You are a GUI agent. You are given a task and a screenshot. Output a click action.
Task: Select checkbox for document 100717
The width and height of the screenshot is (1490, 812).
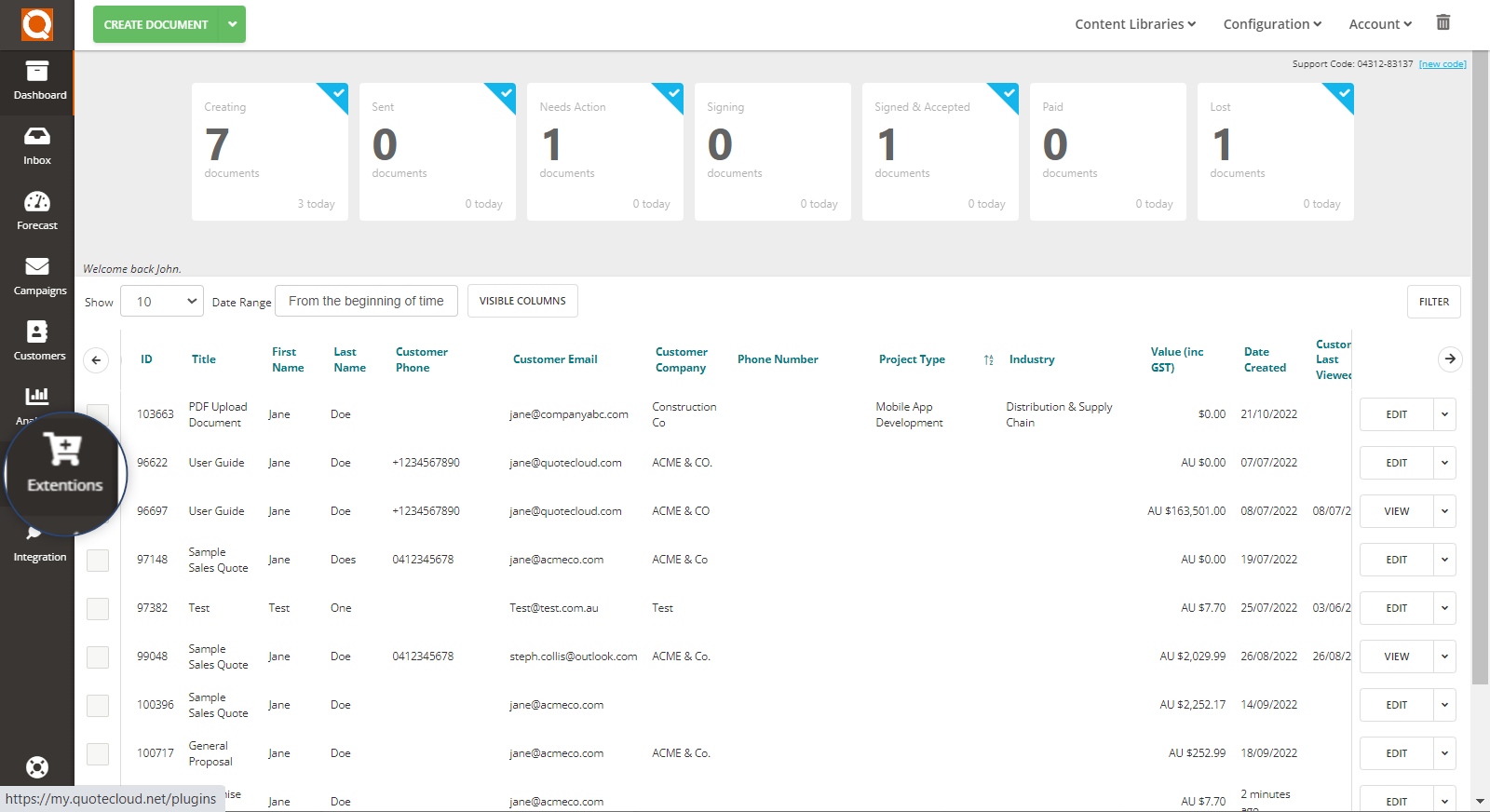(98, 753)
